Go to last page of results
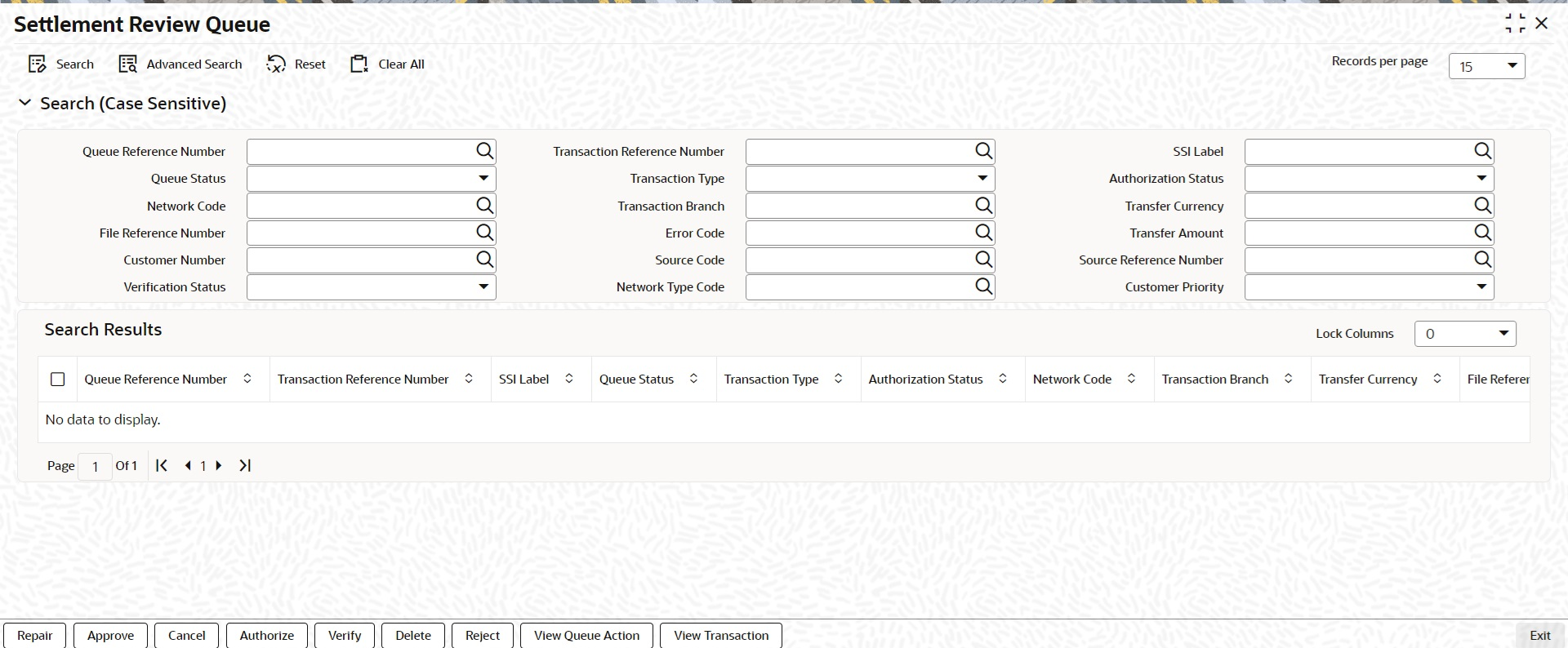This screenshot has width=1568, height=648. tap(245, 465)
